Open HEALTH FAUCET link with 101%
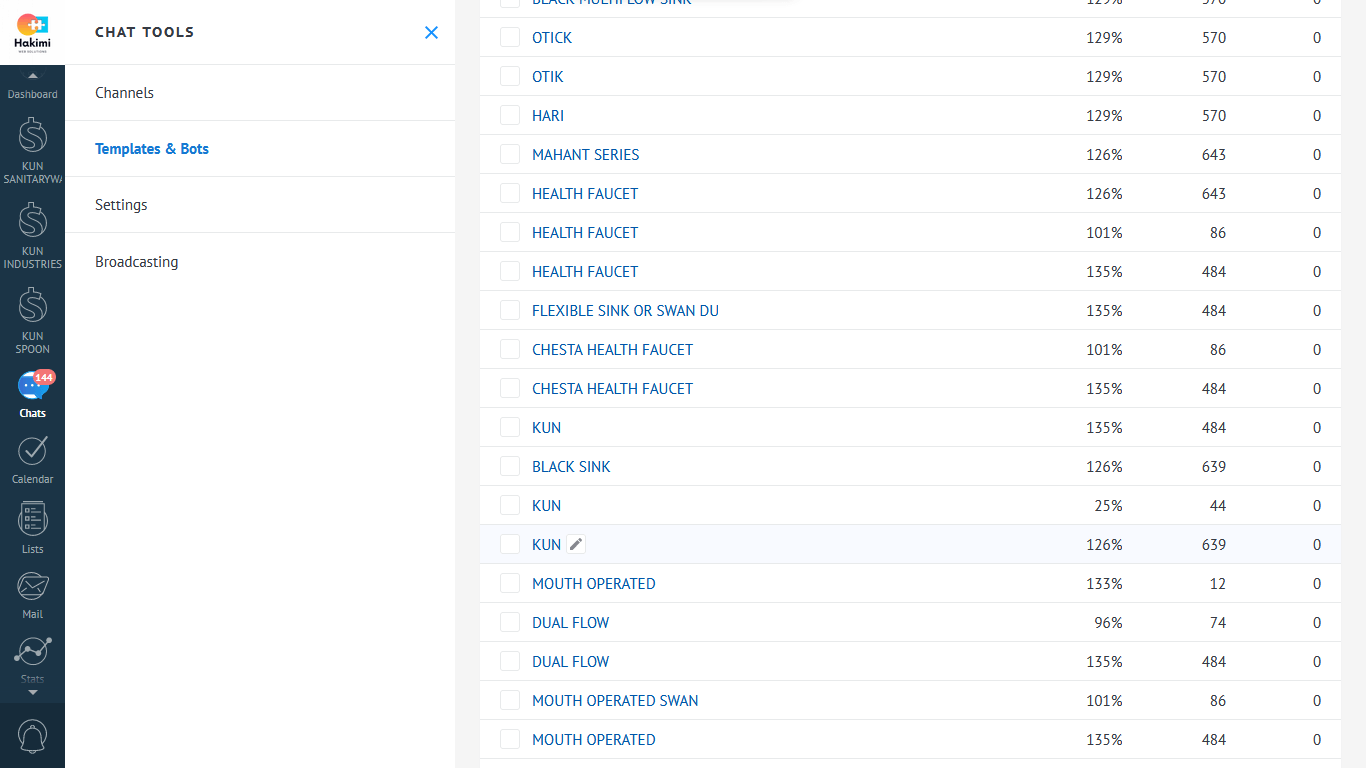 [585, 233]
